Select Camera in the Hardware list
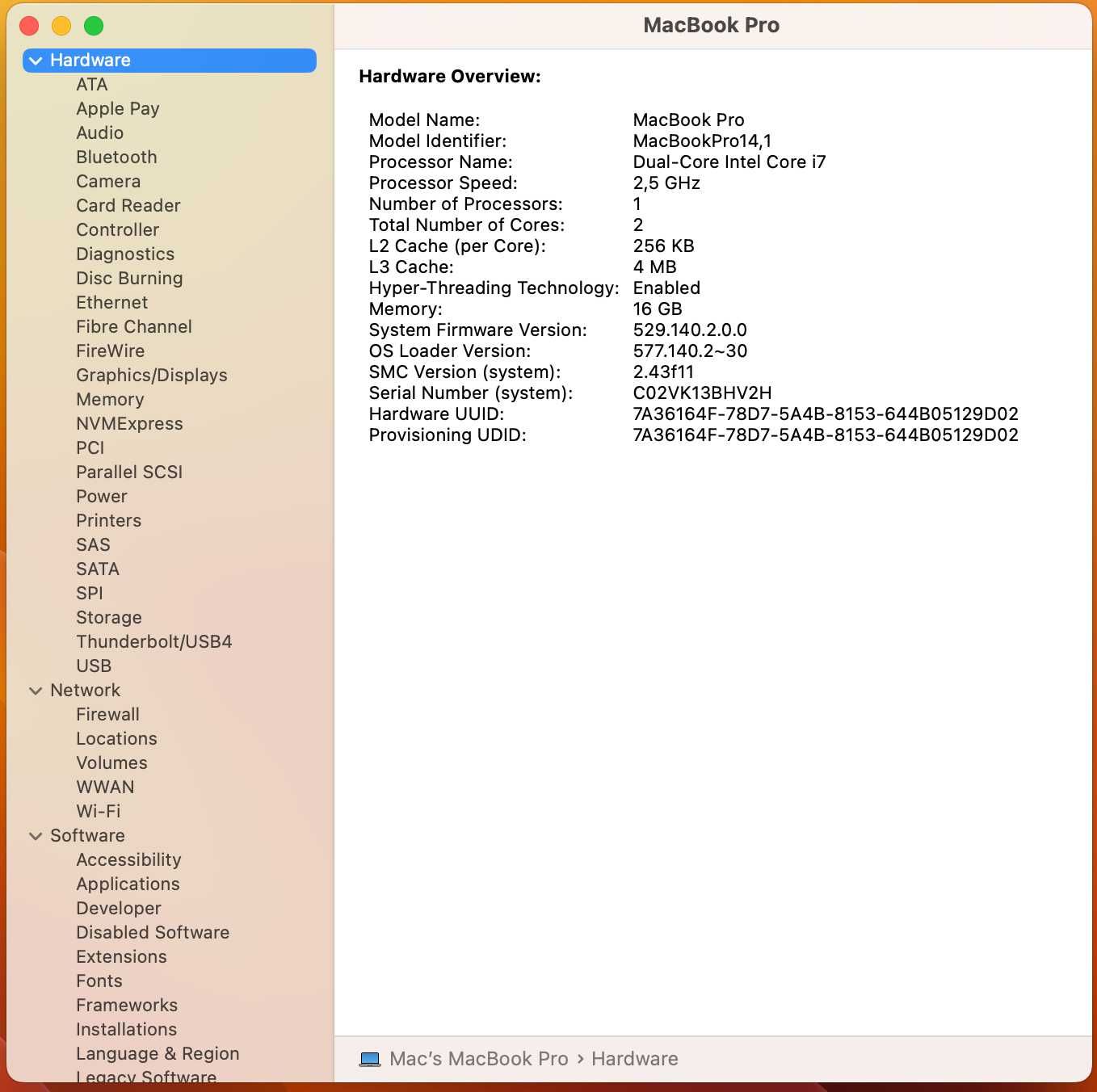 click(108, 182)
